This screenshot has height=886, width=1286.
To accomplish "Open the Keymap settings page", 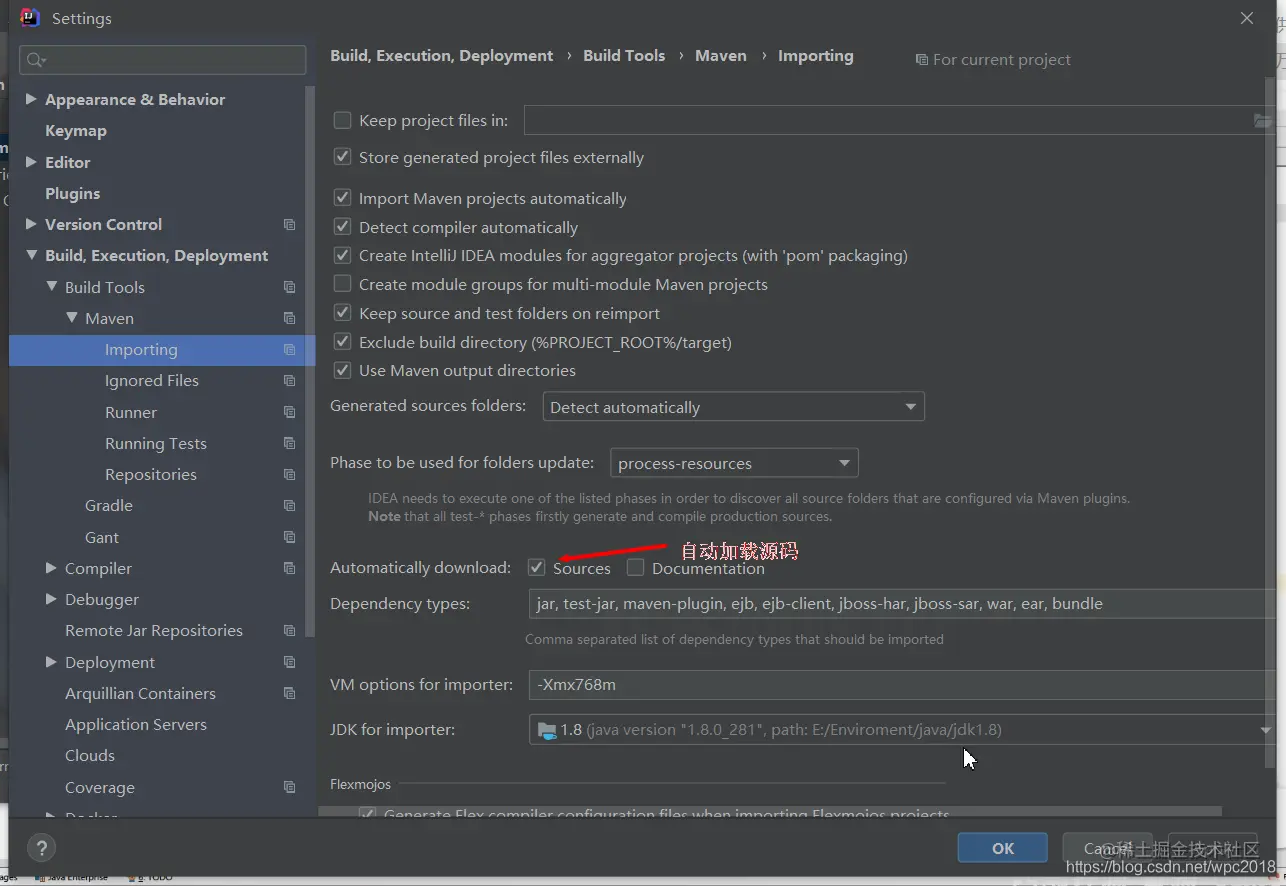I will 76,131.
